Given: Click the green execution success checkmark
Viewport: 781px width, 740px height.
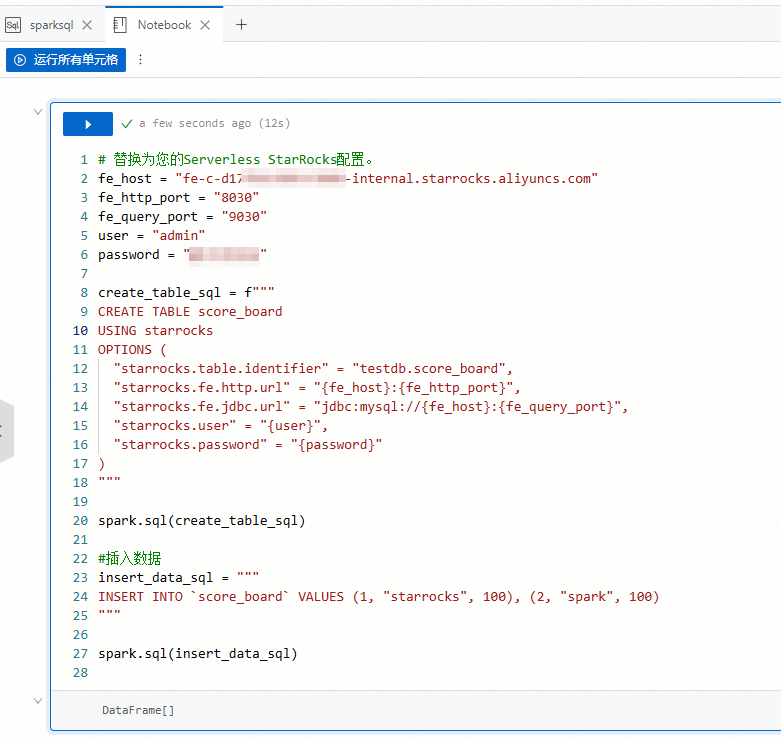Looking at the screenshot, I should (x=127, y=124).
